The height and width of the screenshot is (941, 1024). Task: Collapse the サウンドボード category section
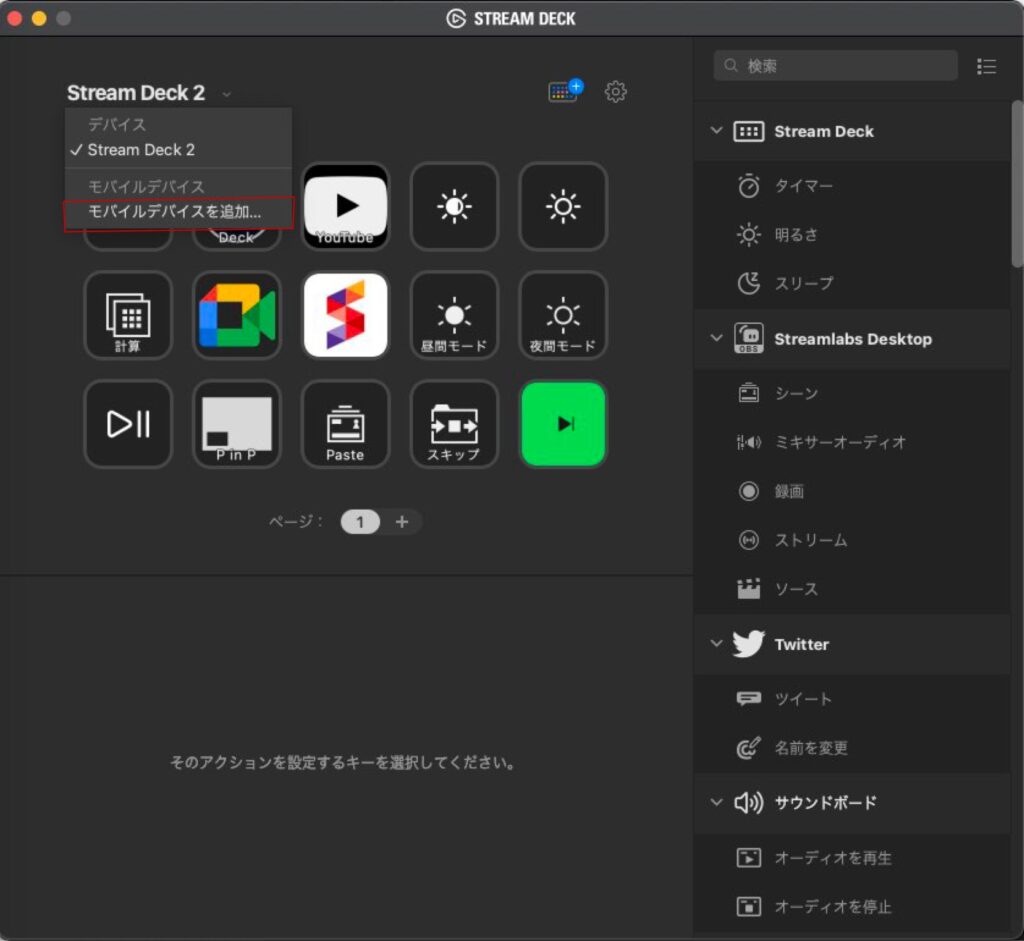pos(716,803)
